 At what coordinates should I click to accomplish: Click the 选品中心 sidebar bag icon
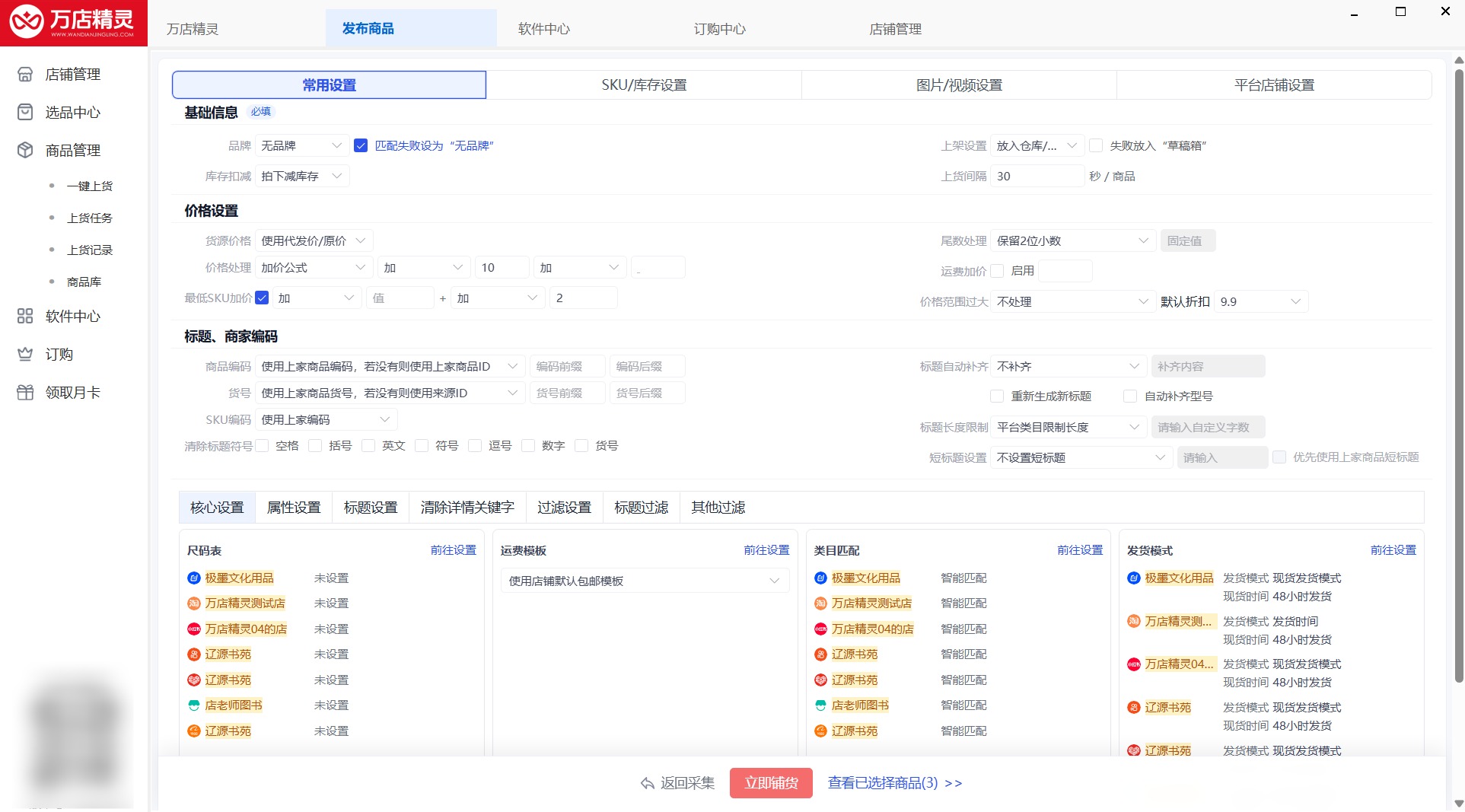pos(25,112)
